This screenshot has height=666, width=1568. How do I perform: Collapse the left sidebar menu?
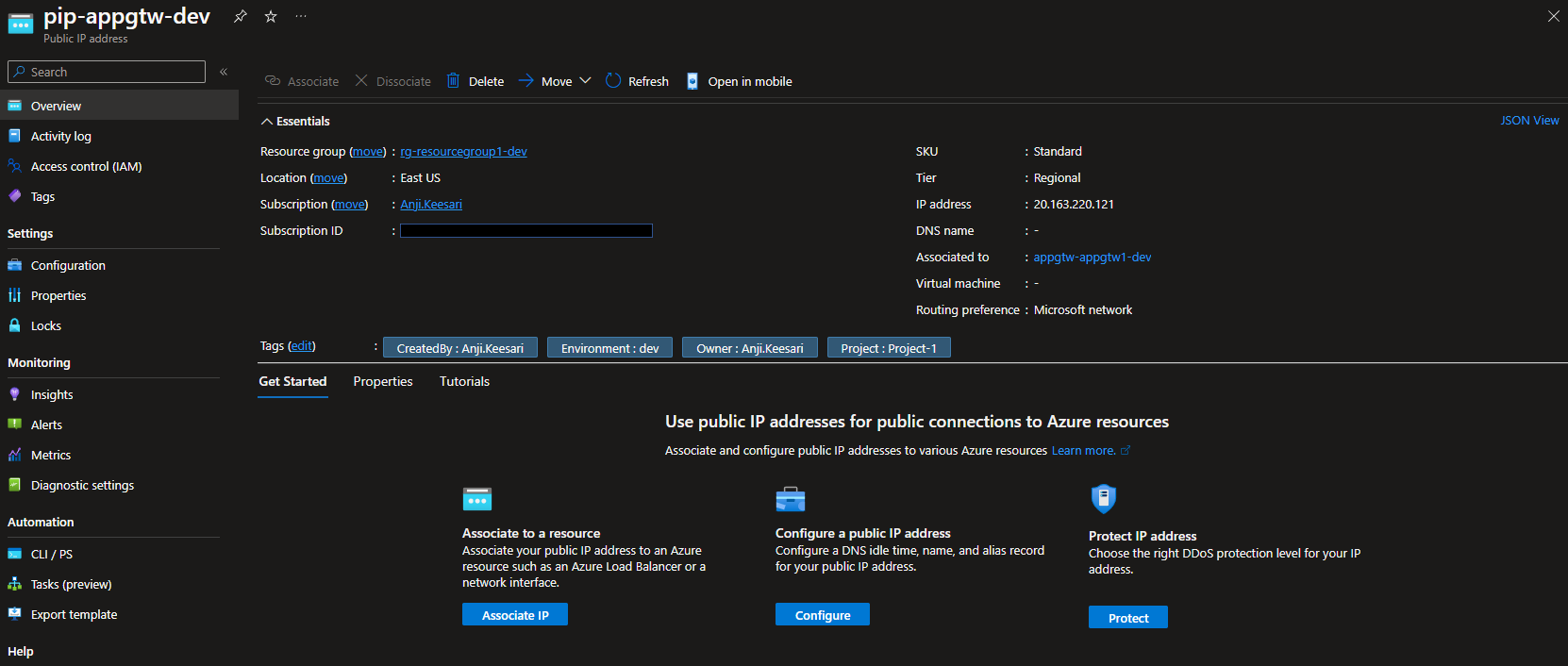click(x=224, y=72)
